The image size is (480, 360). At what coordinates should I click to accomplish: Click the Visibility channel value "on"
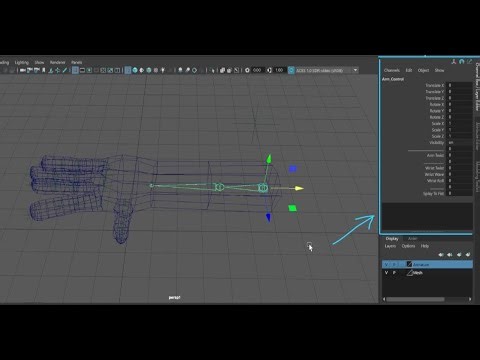(459, 142)
